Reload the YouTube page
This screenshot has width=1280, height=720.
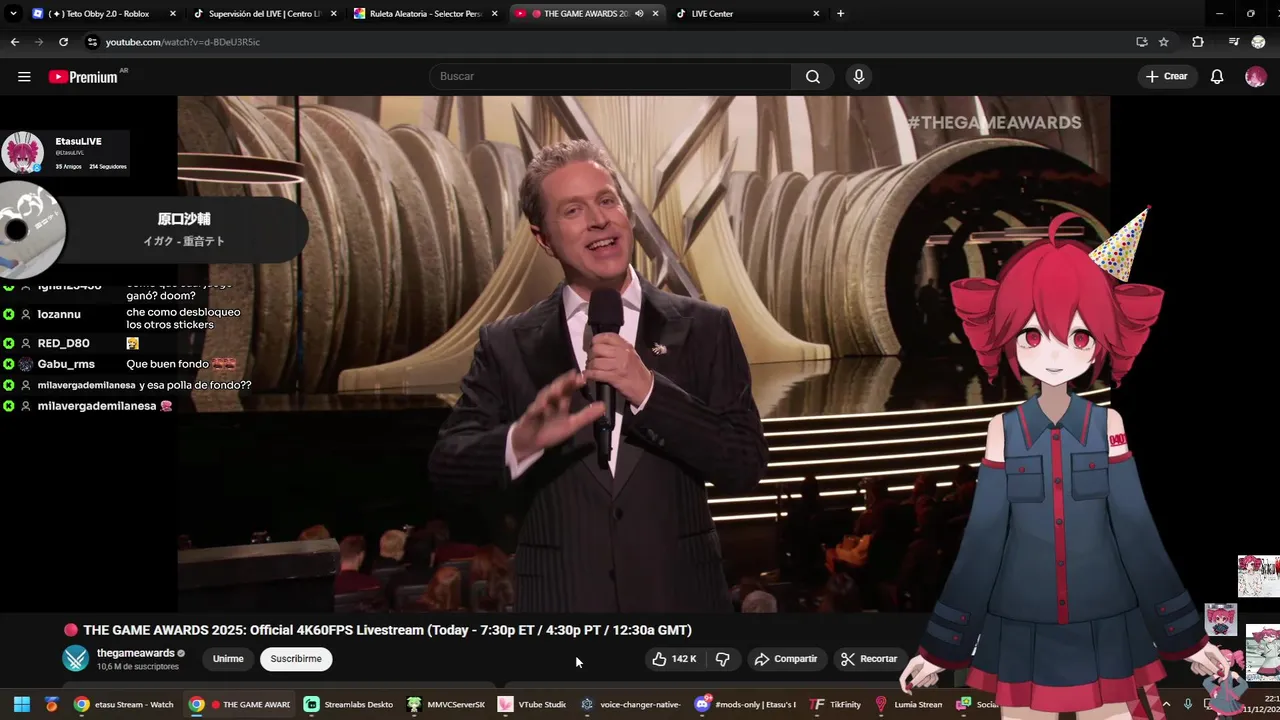pyautogui.click(x=63, y=42)
